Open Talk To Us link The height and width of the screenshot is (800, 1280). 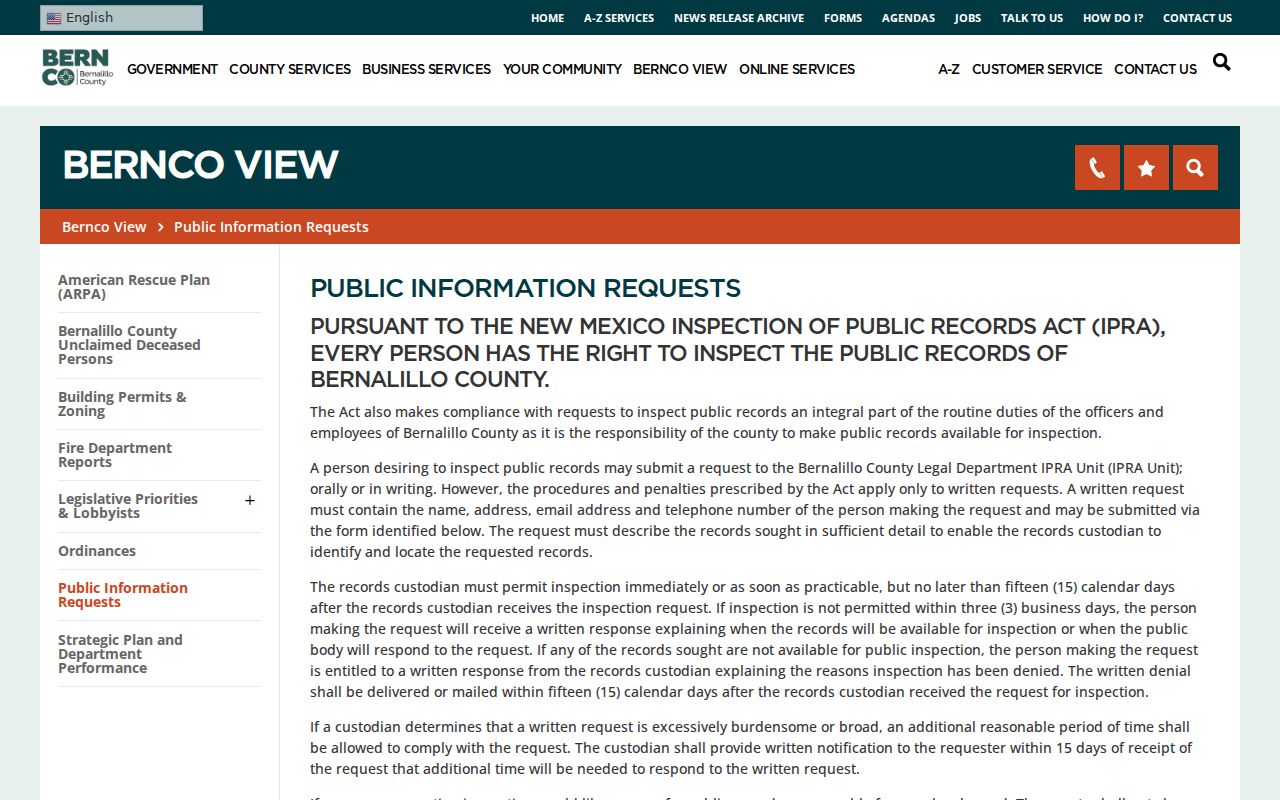click(1032, 18)
